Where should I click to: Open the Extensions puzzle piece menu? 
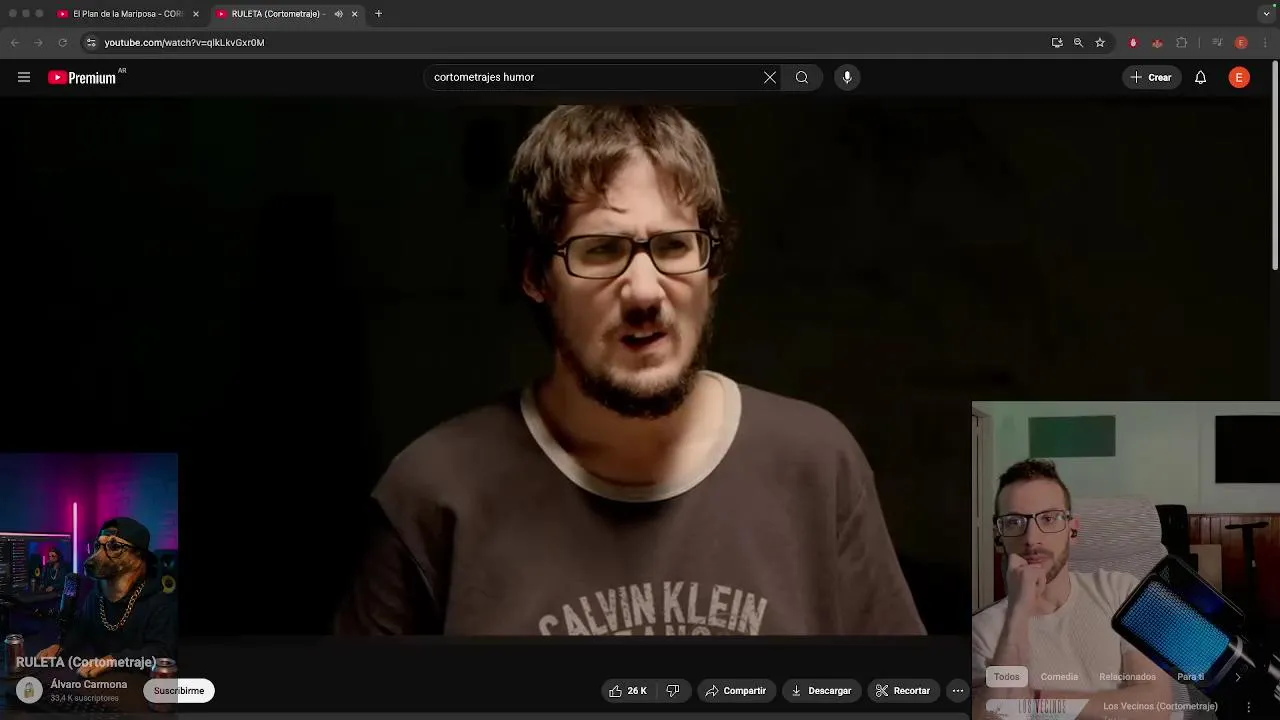(1182, 43)
